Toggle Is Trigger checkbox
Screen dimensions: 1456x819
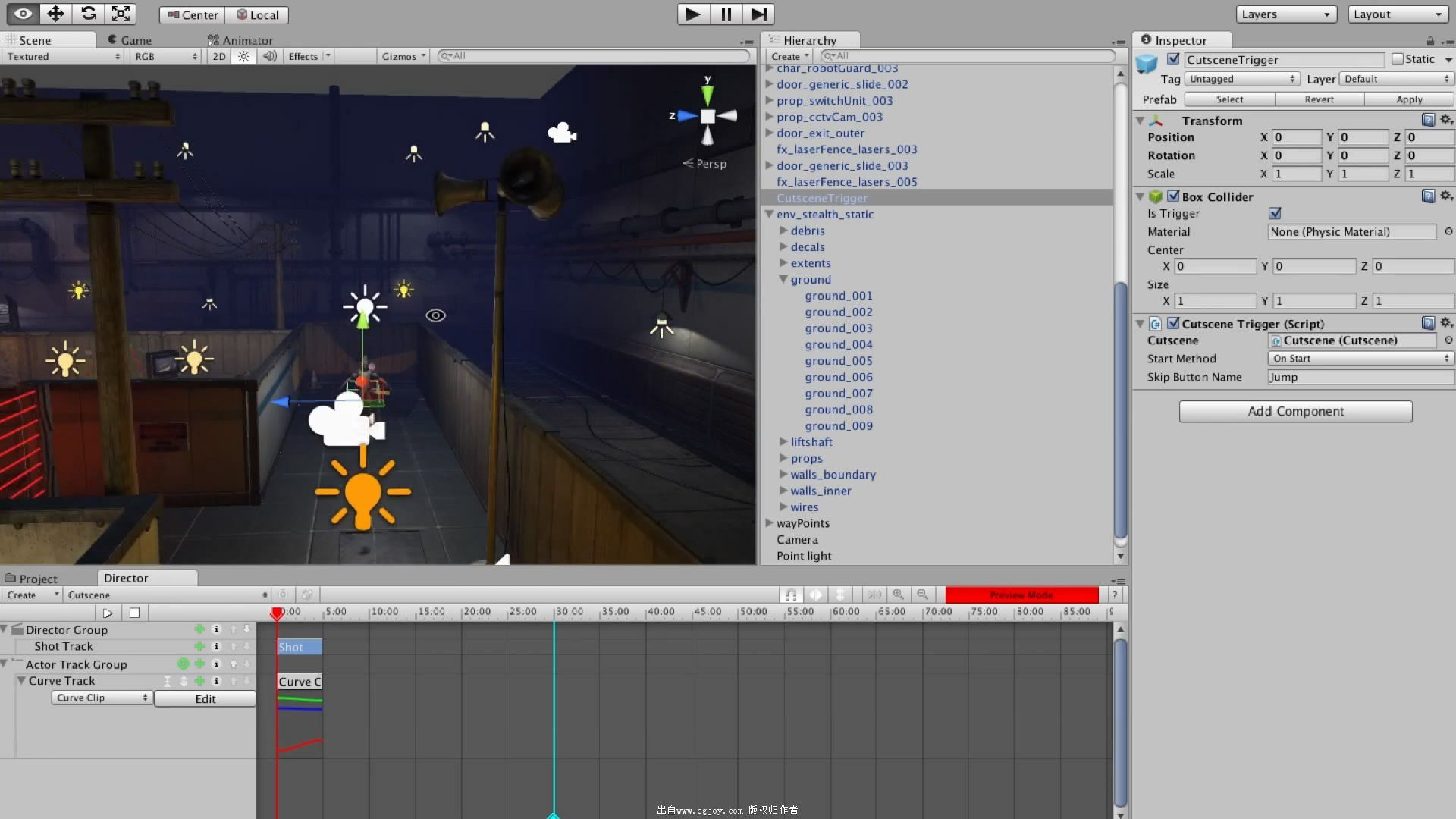[x=1275, y=214]
